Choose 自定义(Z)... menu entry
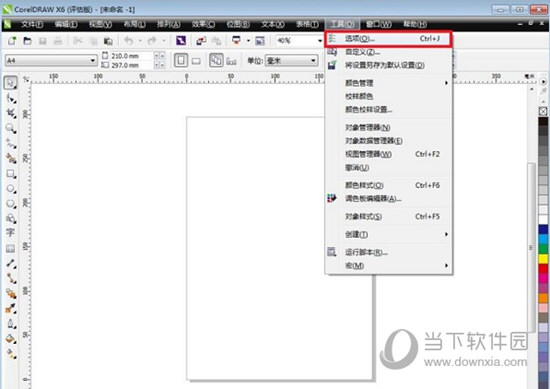This screenshot has width=550, height=389. (x=389, y=52)
